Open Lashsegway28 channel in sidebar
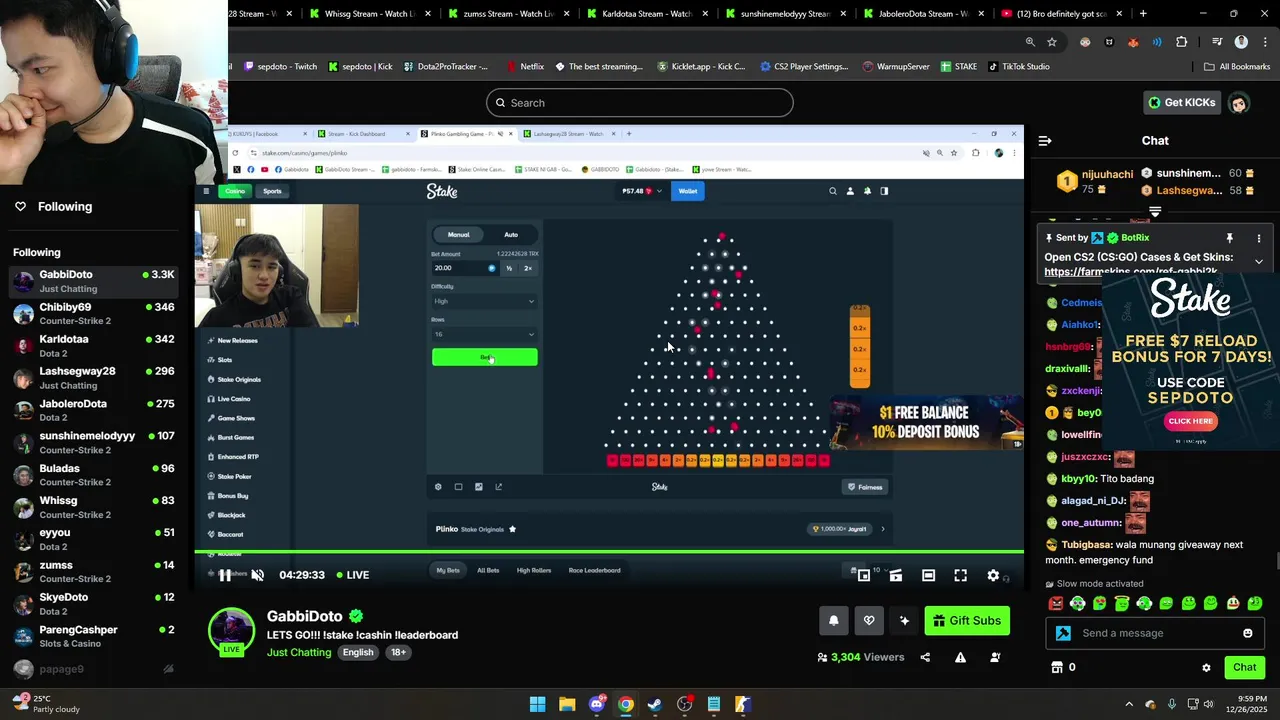The width and height of the screenshot is (1280, 720). click(x=95, y=377)
